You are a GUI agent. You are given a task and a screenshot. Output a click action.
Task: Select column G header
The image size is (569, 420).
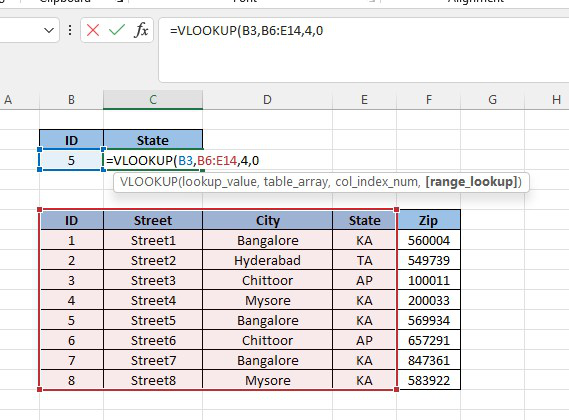(x=492, y=99)
